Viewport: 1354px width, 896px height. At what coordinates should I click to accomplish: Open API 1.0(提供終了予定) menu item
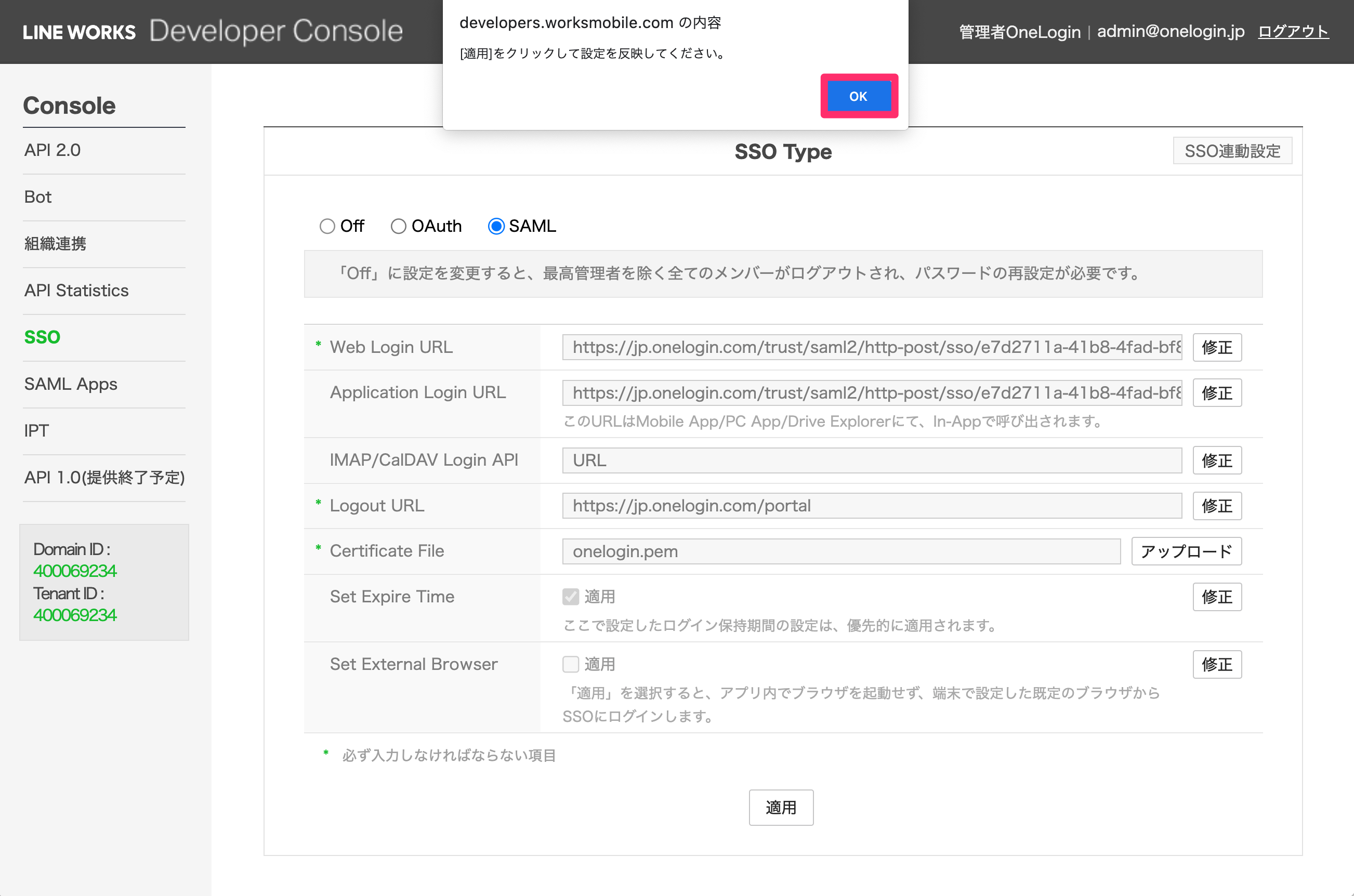click(104, 478)
